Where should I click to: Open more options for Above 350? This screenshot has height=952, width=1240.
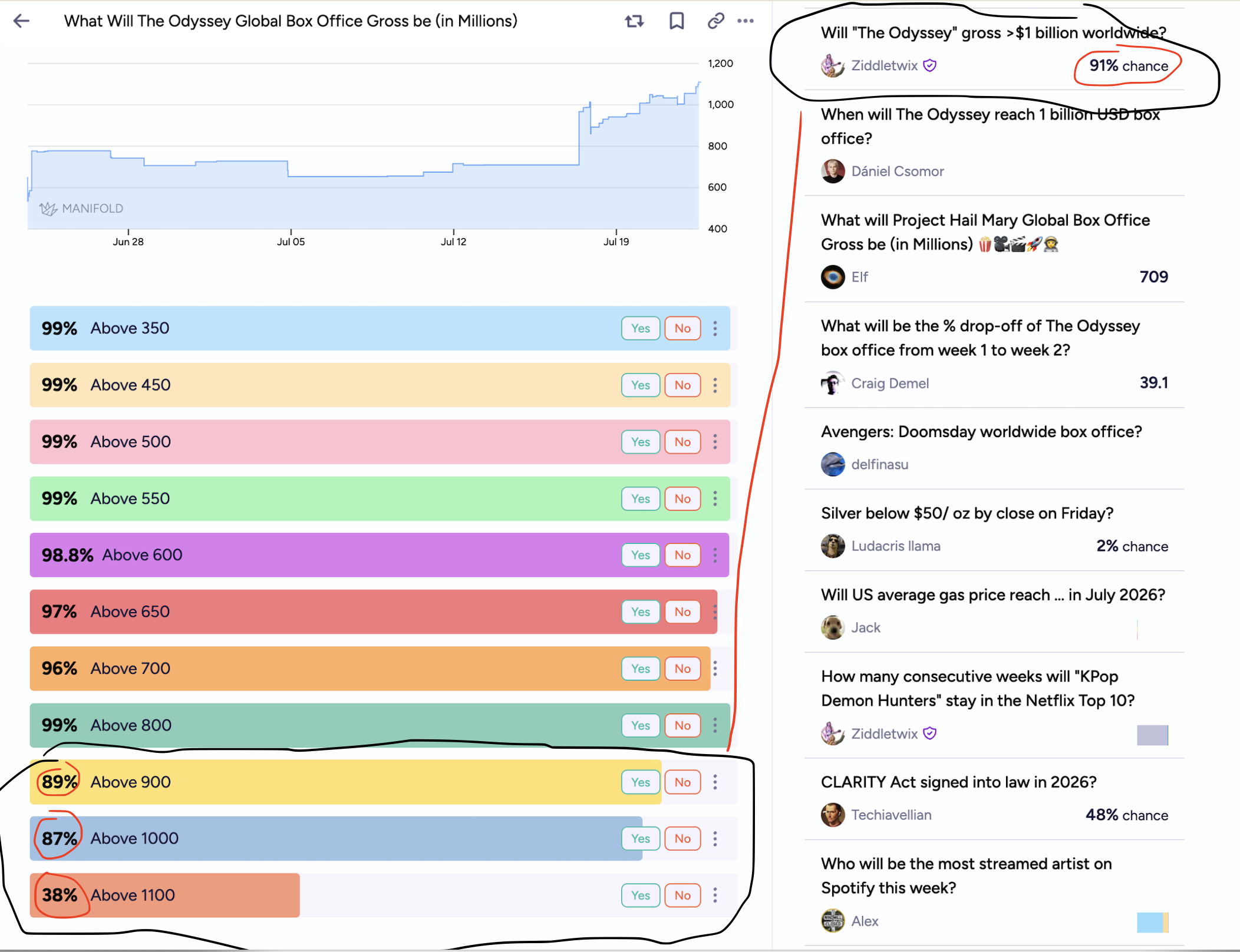715,328
